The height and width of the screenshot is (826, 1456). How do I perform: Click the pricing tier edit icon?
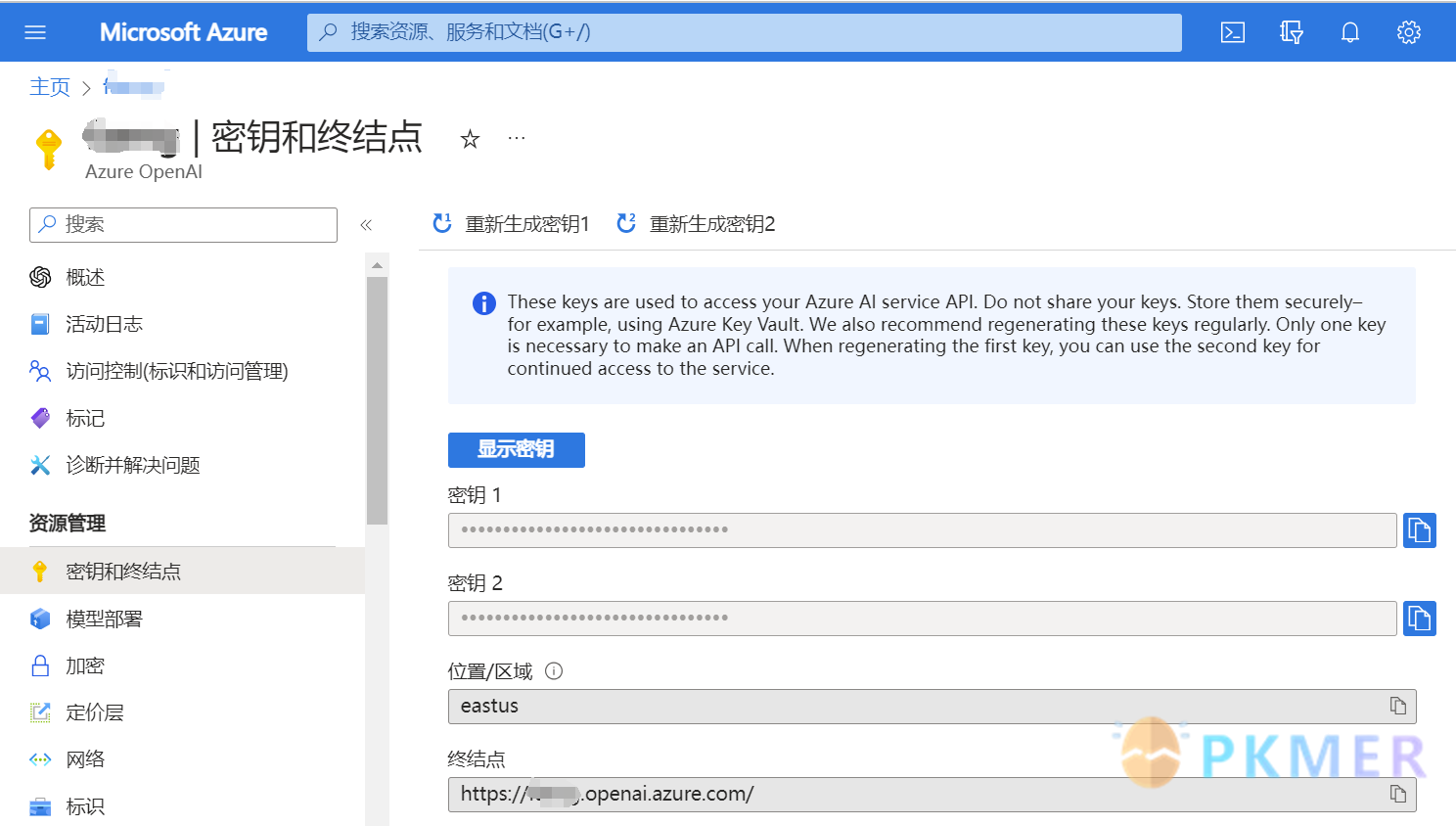40,712
